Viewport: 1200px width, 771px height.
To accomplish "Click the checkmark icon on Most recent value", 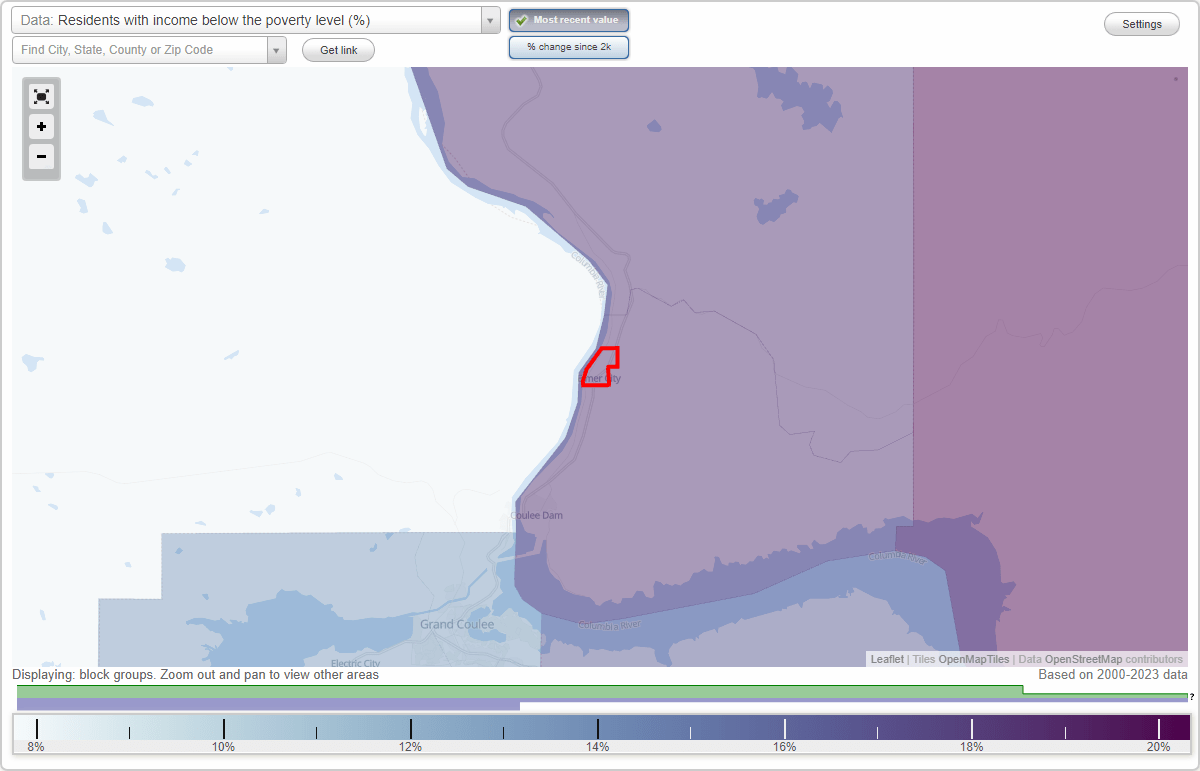I will pos(522,19).
